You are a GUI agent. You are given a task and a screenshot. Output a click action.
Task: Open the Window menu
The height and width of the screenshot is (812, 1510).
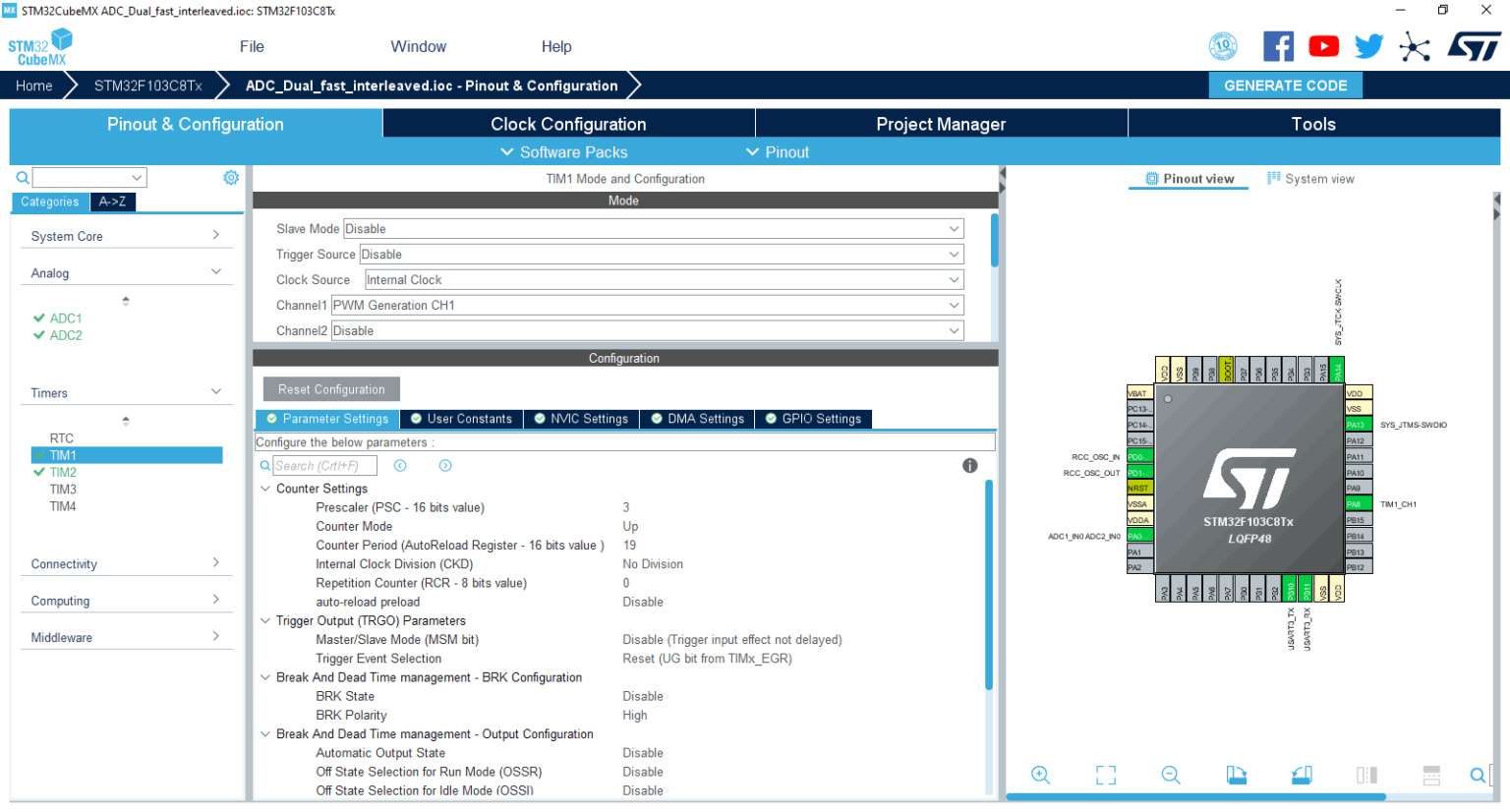(418, 46)
